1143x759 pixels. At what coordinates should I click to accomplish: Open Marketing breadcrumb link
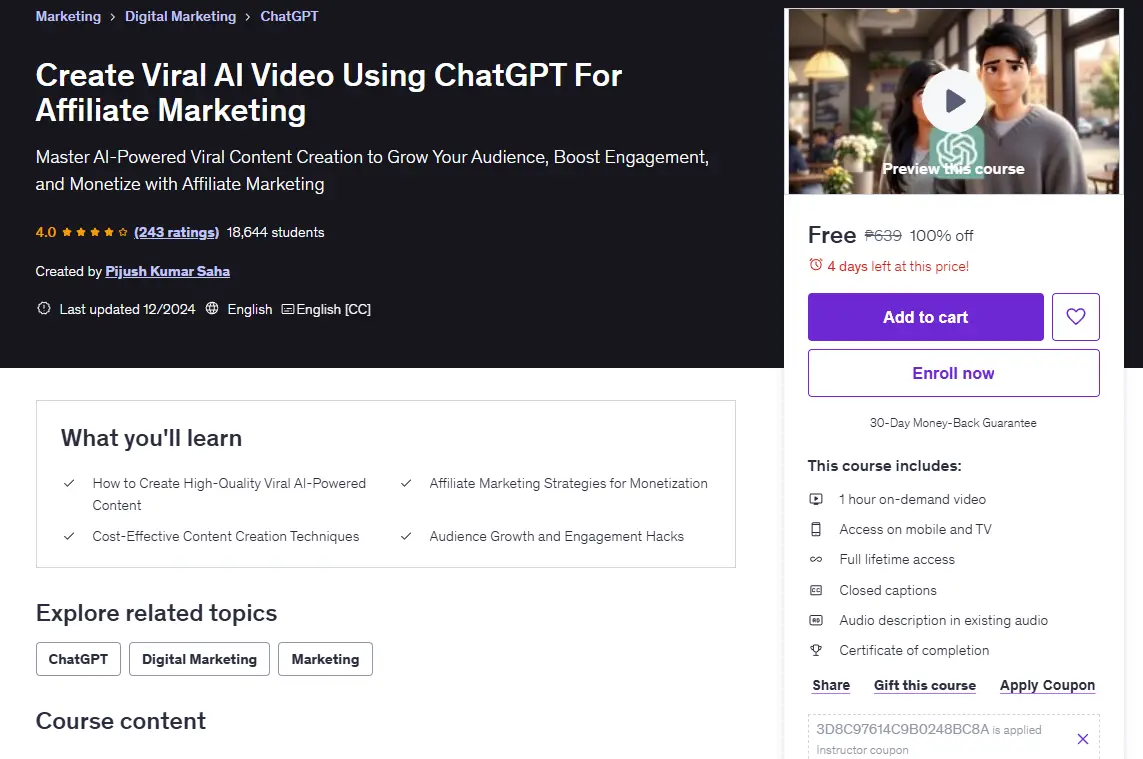(x=69, y=16)
